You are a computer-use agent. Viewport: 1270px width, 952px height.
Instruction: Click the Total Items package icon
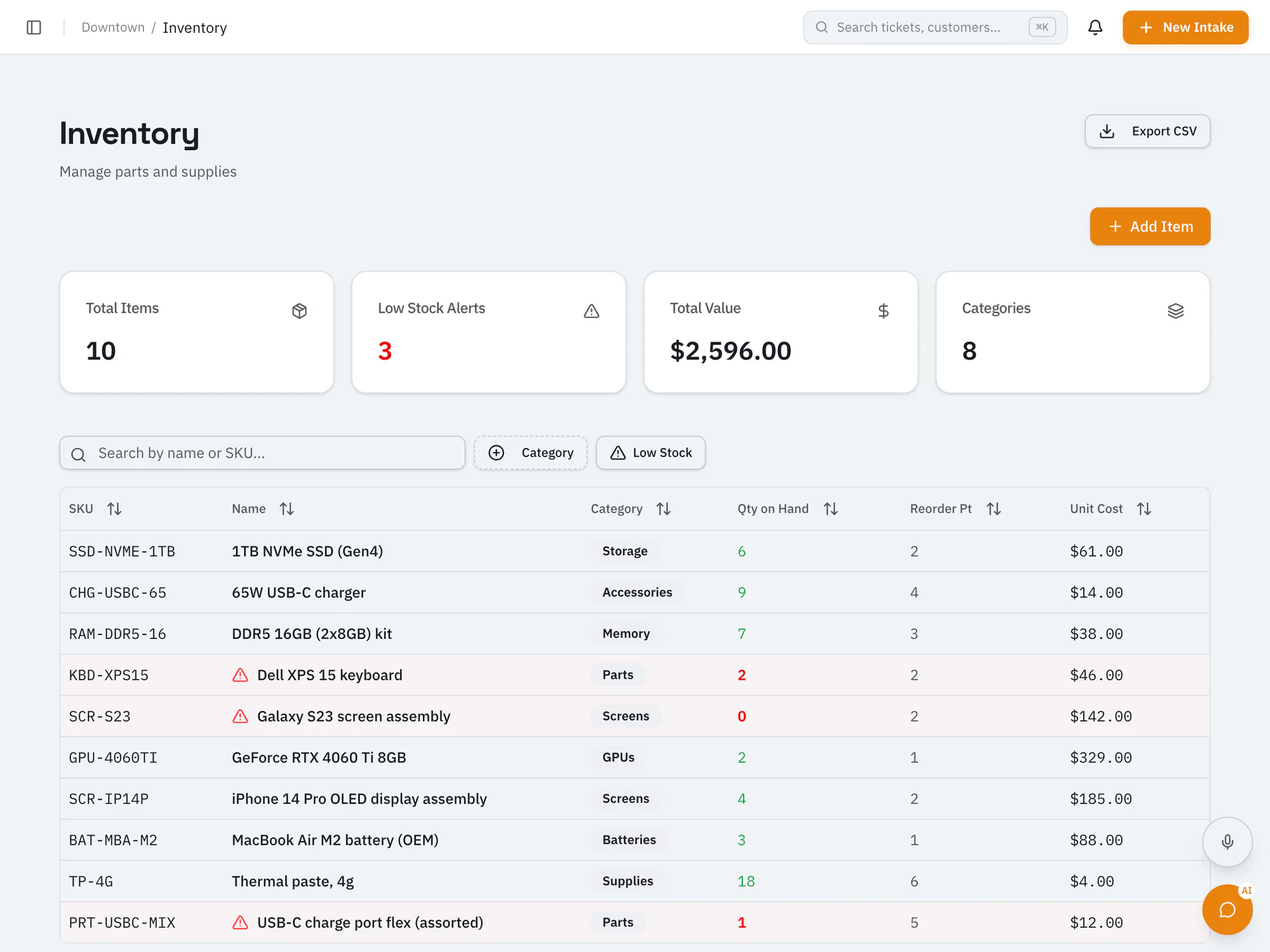(299, 311)
